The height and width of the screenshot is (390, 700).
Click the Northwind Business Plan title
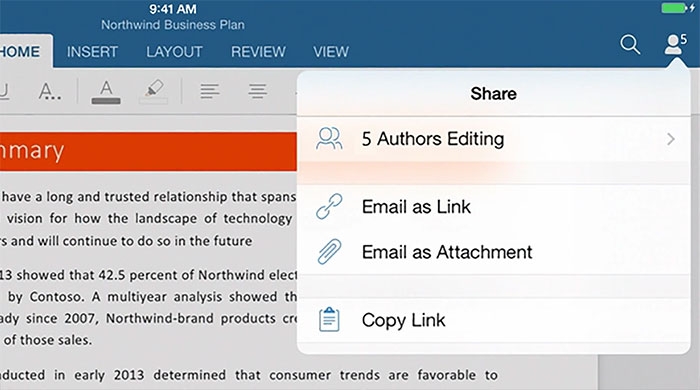point(173,25)
